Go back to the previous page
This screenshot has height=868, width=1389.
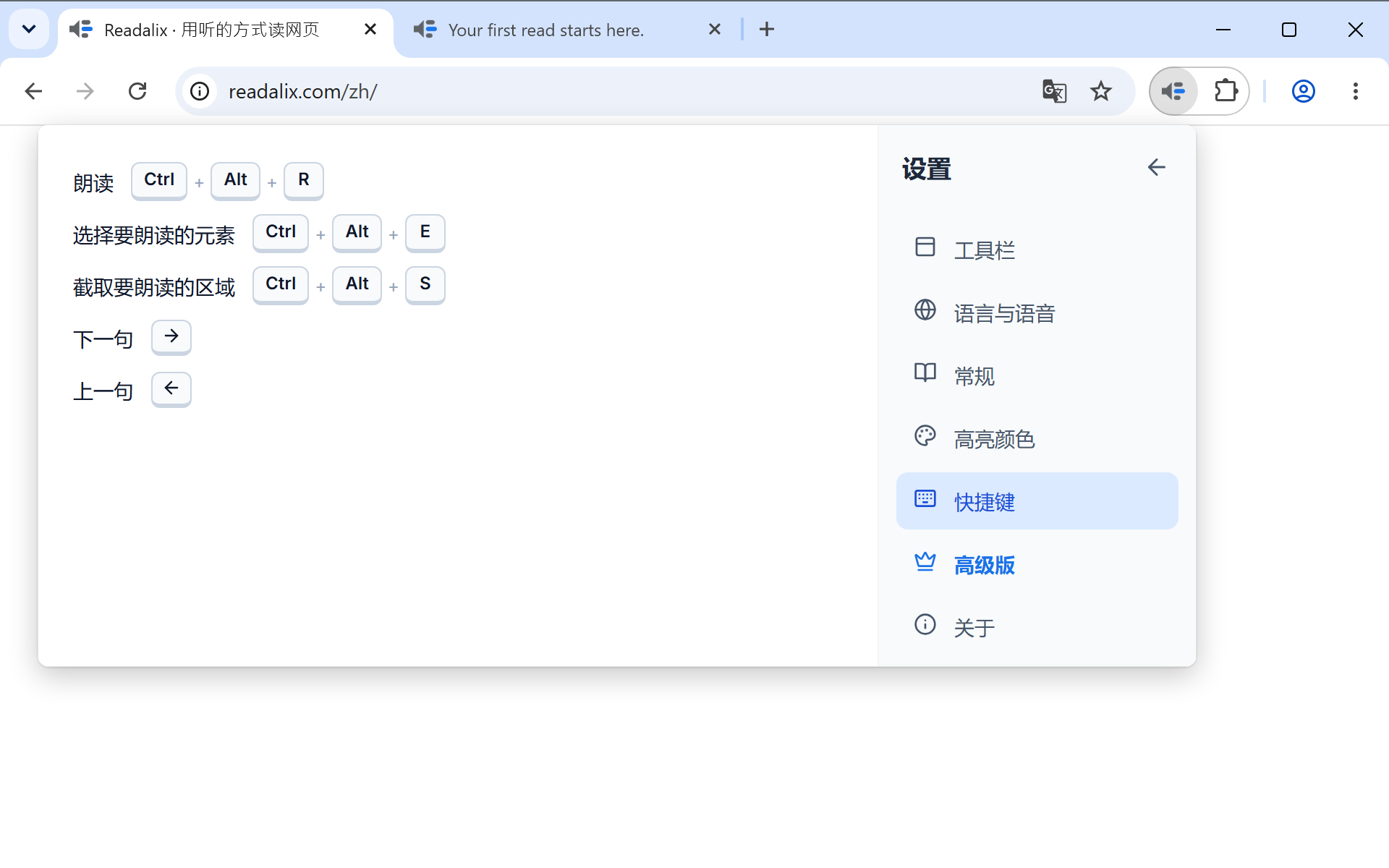(33, 91)
